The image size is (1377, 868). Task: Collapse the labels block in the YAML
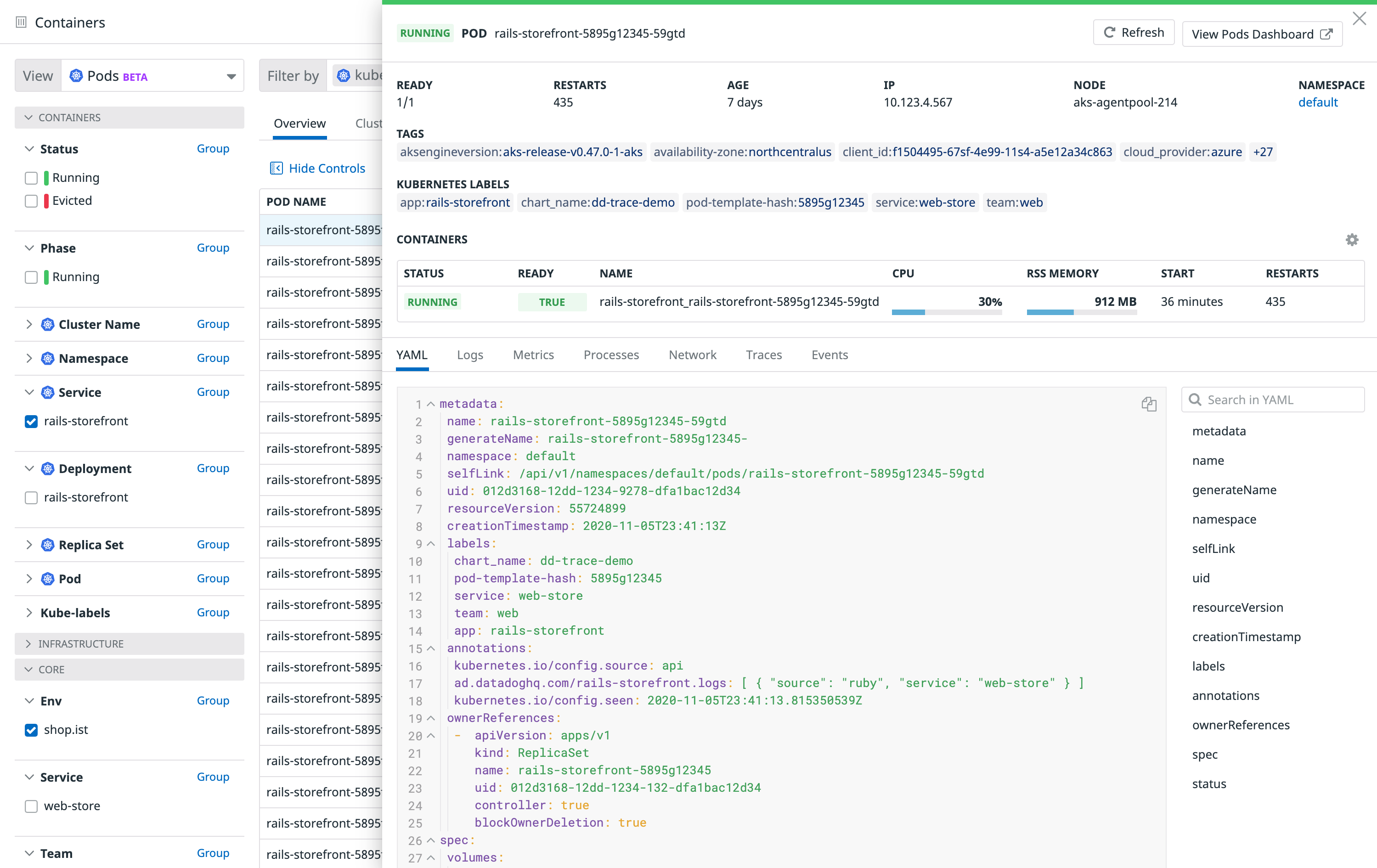pyautogui.click(x=431, y=543)
